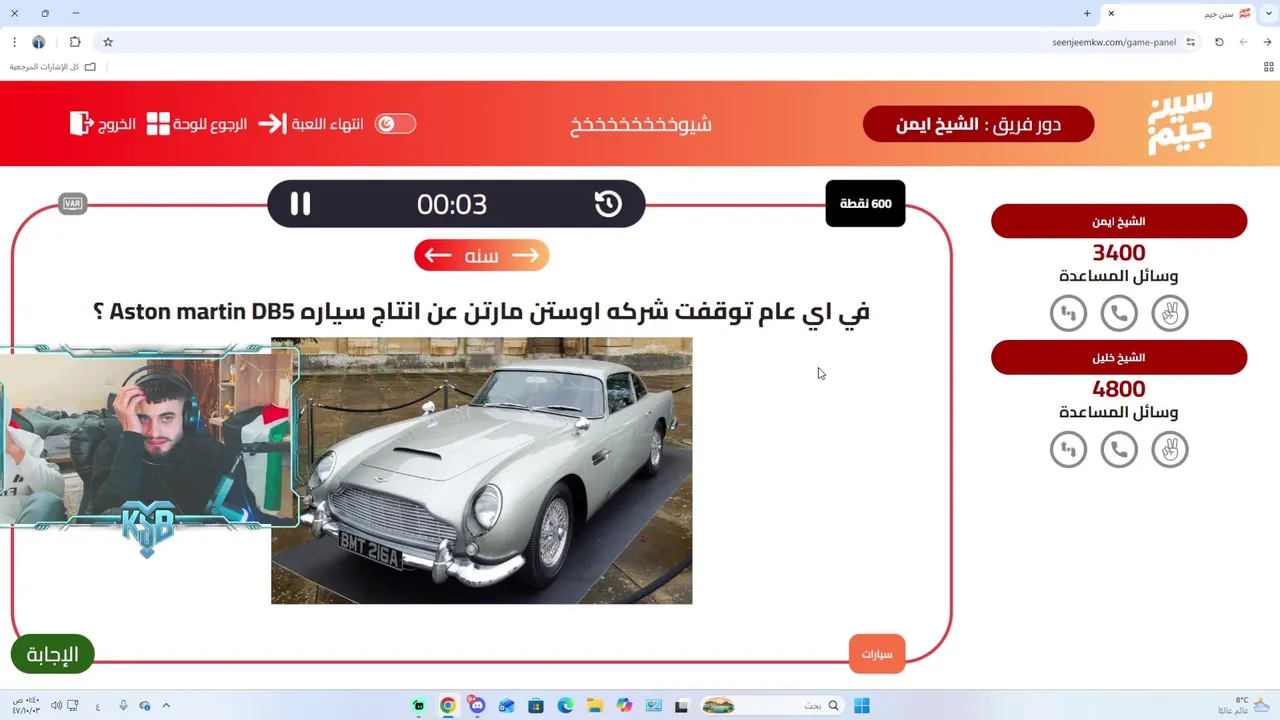
Task: Click the game title شيوخخخخخخخخخ
Action: click(641, 124)
